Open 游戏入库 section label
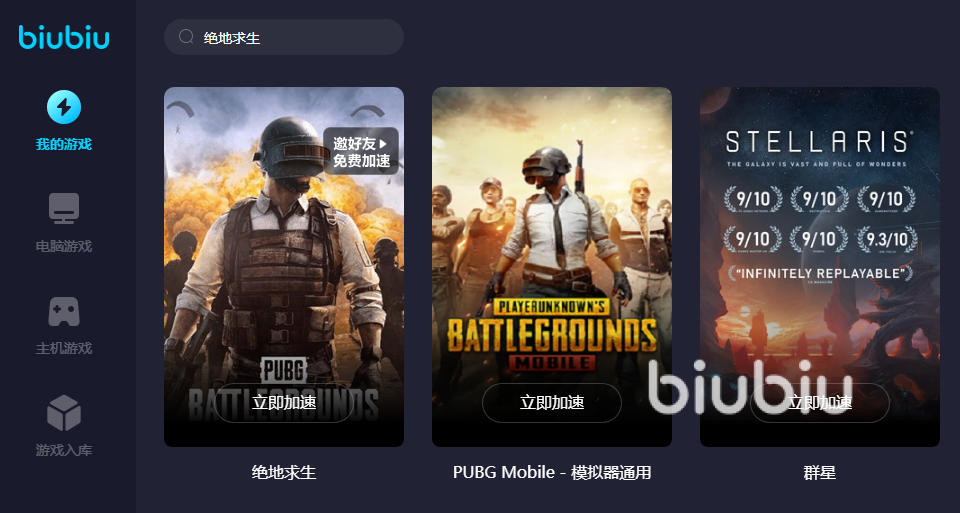The height and width of the screenshot is (513, 960). click(x=64, y=450)
